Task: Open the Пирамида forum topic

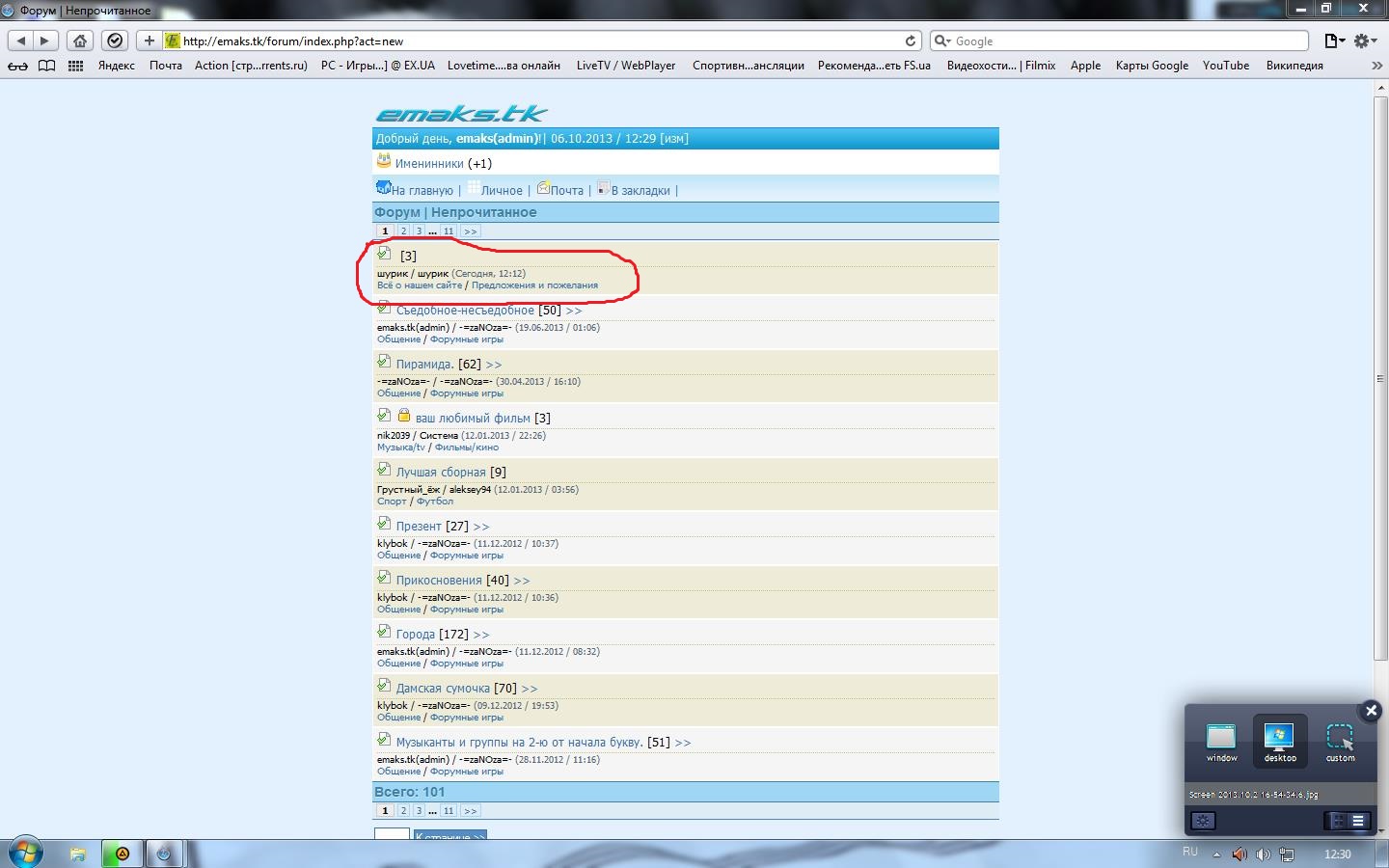Action: pyautogui.click(x=424, y=365)
